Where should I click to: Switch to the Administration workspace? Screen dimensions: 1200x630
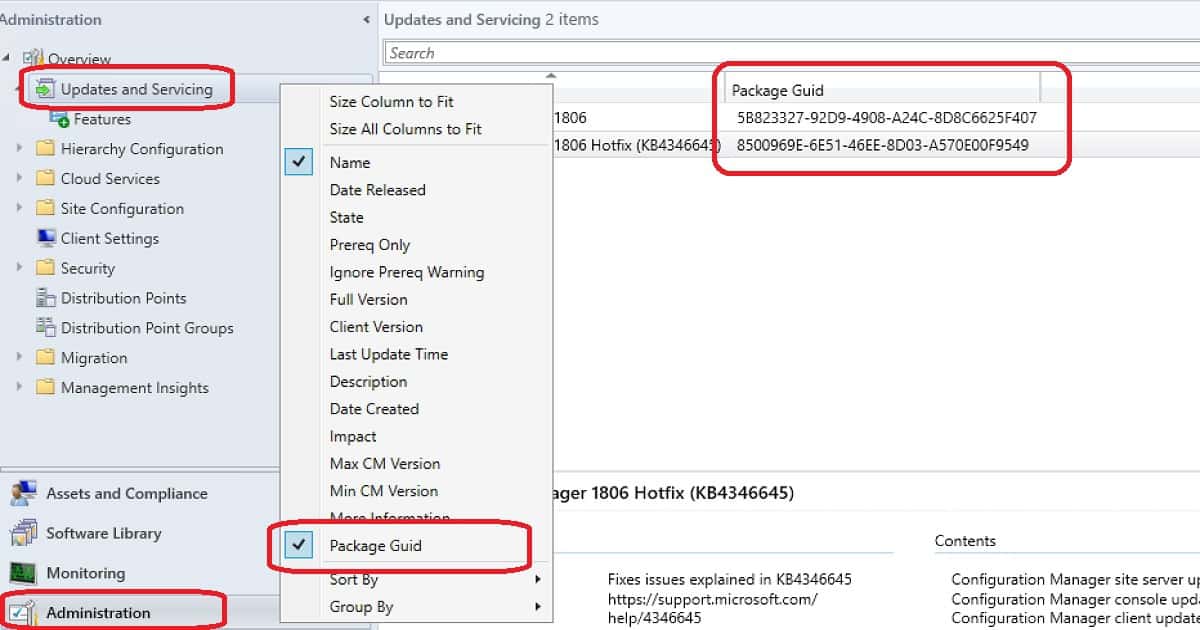pos(98,612)
